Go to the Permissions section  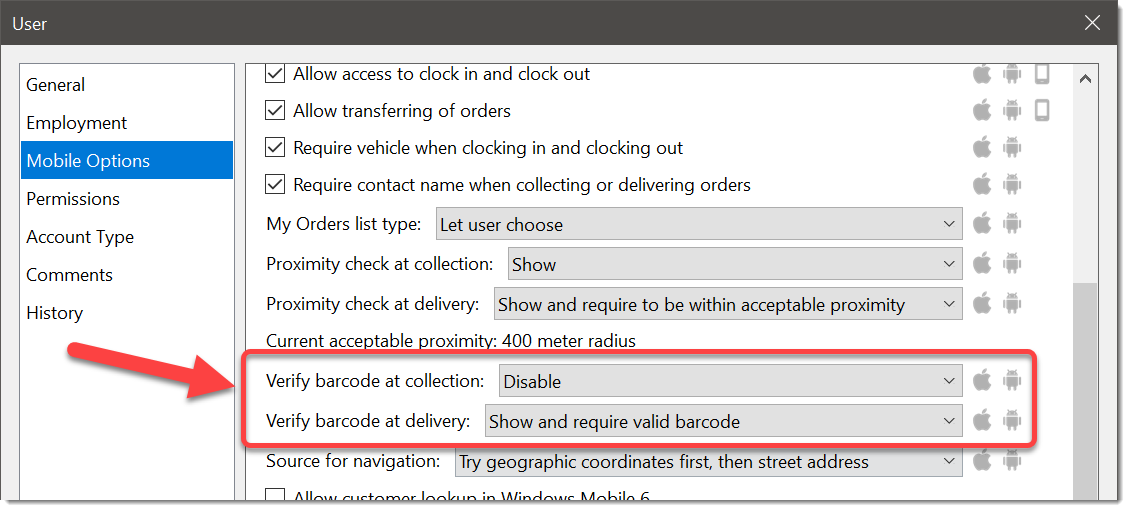127,199
